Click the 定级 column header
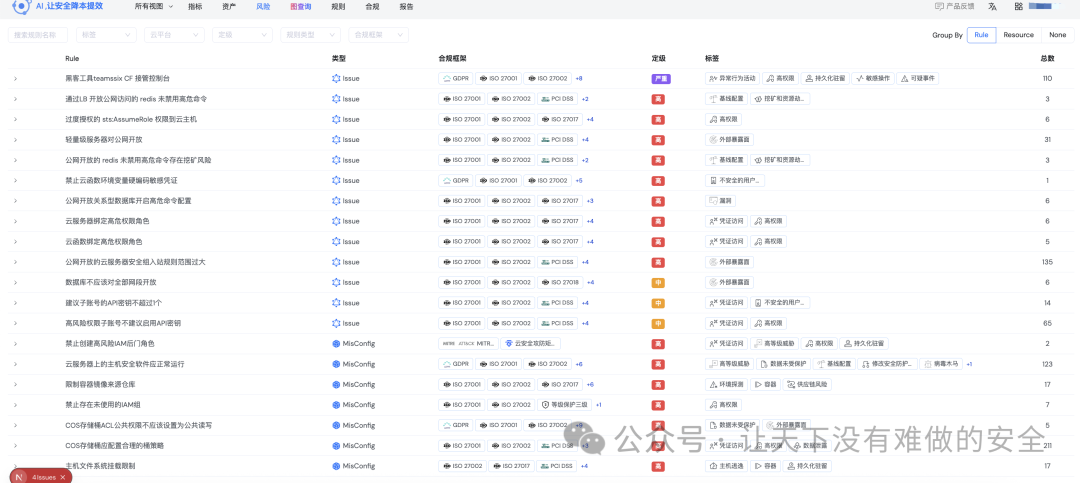1080x483 pixels. (658, 59)
